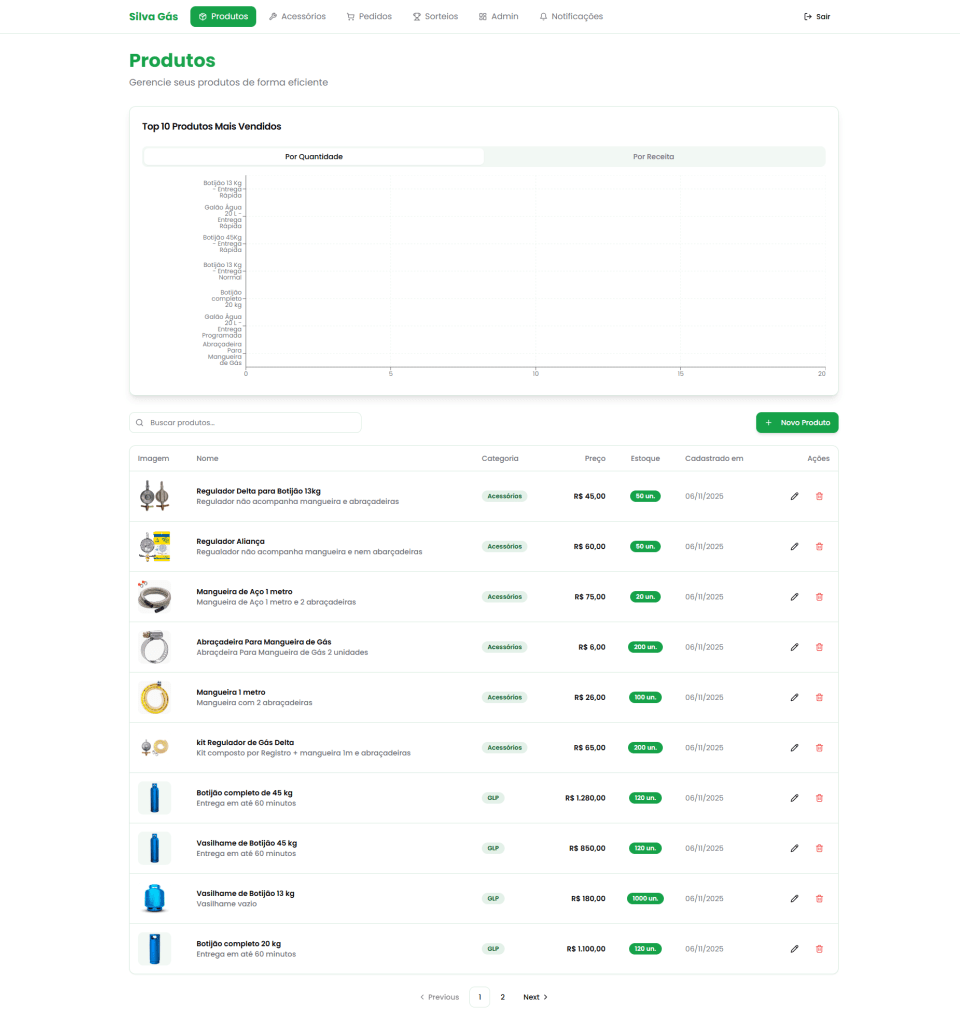Click the search magnifier icon
The width and height of the screenshot is (960, 1024).
coord(139,422)
